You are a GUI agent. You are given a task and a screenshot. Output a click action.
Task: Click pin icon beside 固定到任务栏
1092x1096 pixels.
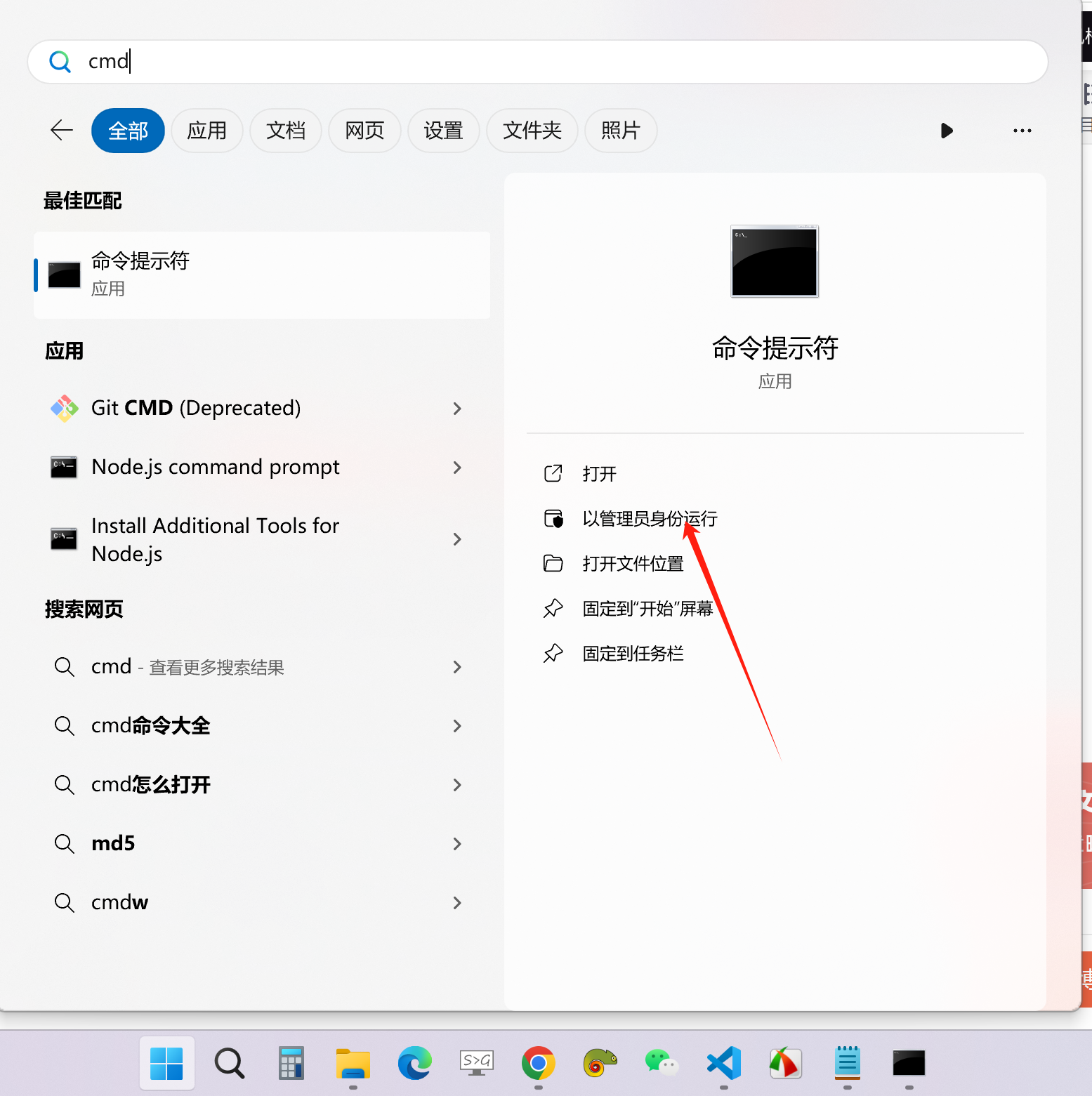[553, 653]
